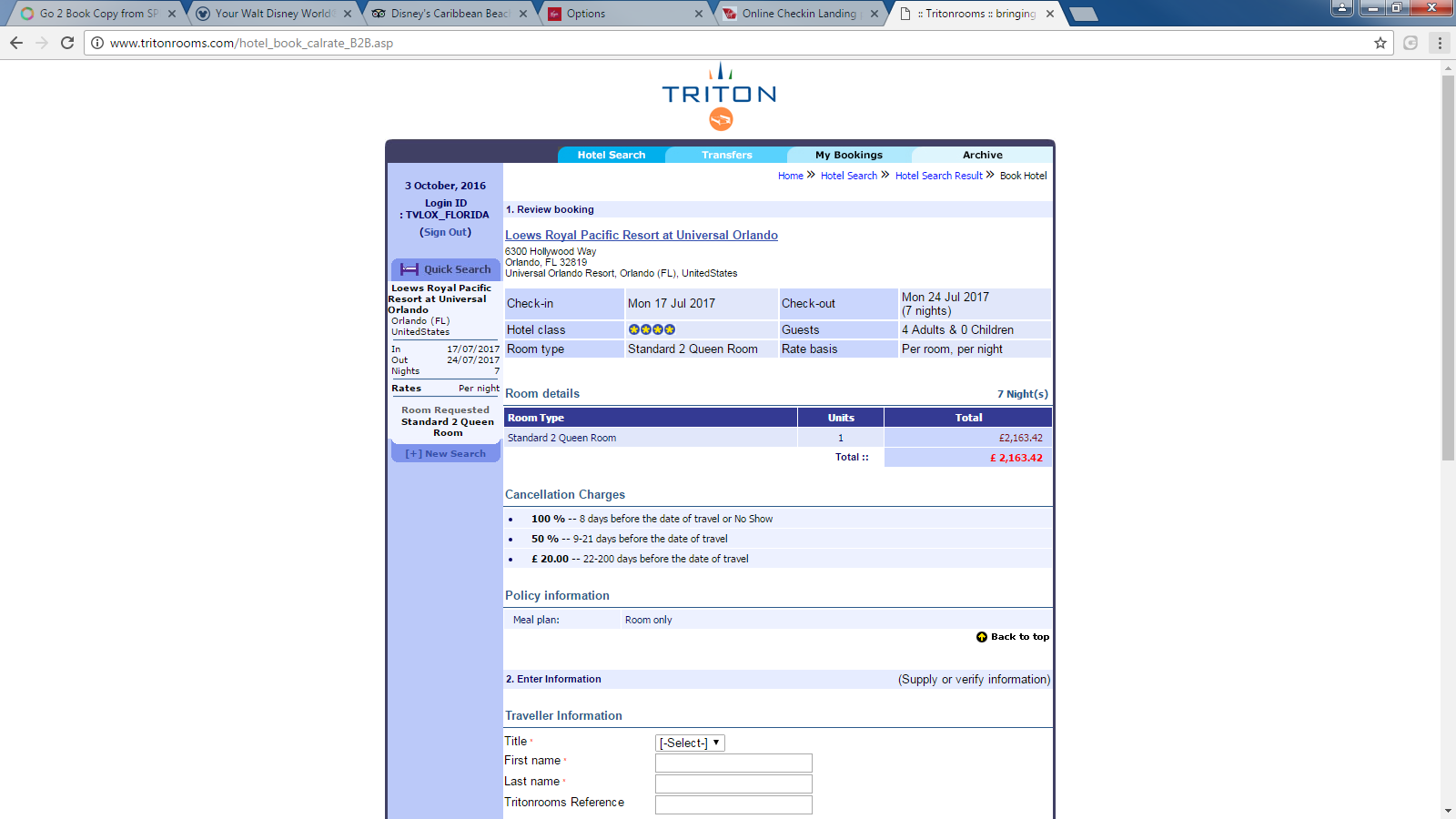Switch to 'Go 2 Book Copy from SP' tab
1456x819 pixels.
point(99,14)
